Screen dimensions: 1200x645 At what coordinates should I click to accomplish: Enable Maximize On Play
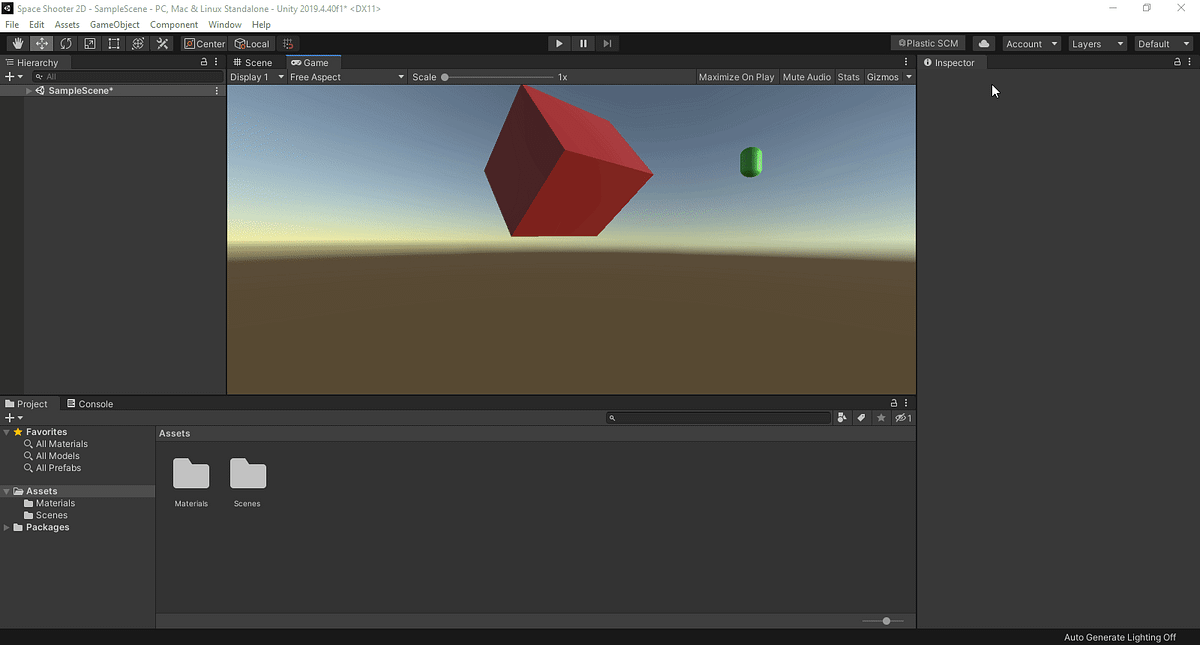click(737, 77)
